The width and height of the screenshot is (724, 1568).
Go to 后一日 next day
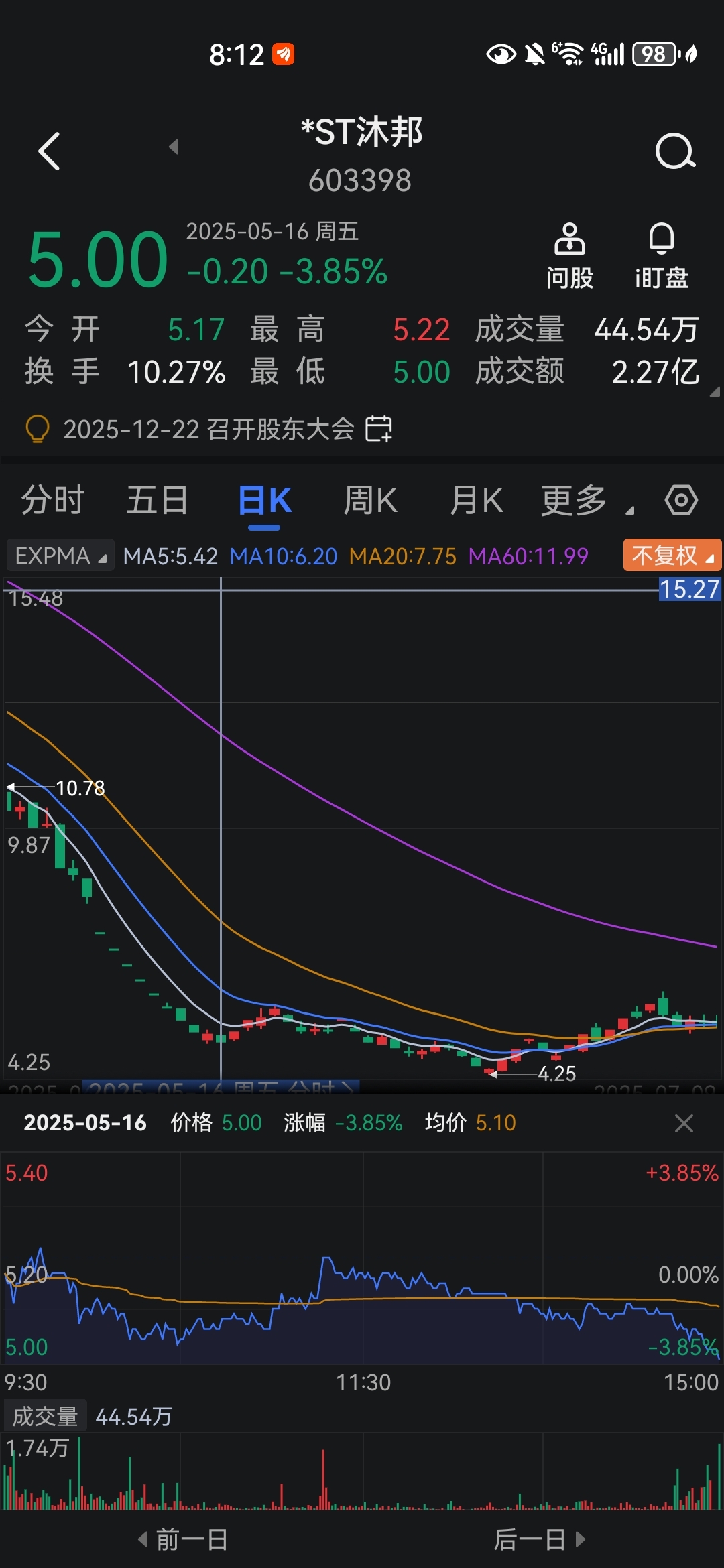(540, 1540)
